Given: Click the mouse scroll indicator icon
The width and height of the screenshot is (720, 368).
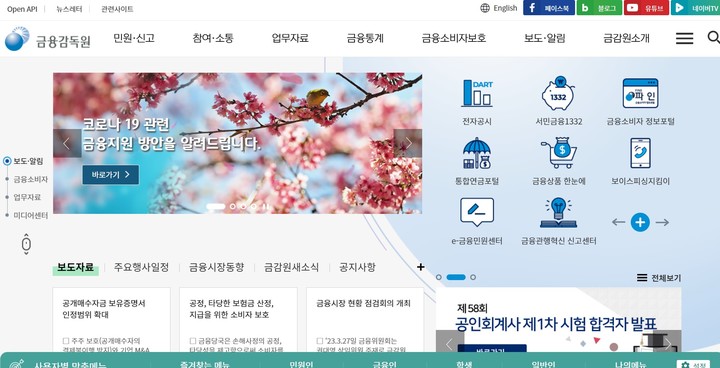Looking at the screenshot, I should pyautogui.click(x=26, y=244).
